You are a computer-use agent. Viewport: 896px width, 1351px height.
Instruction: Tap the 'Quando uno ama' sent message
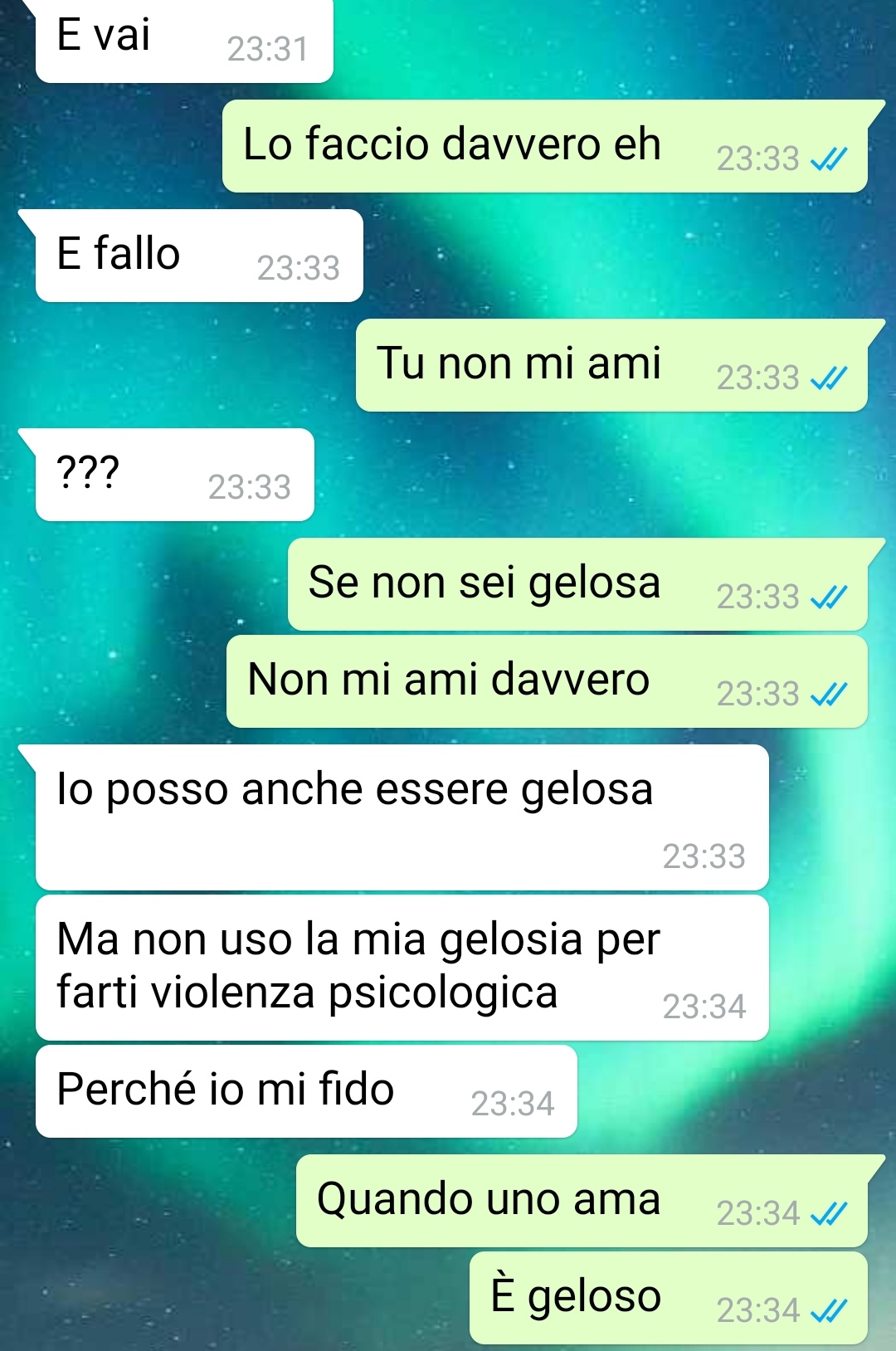click(582, 1201)
